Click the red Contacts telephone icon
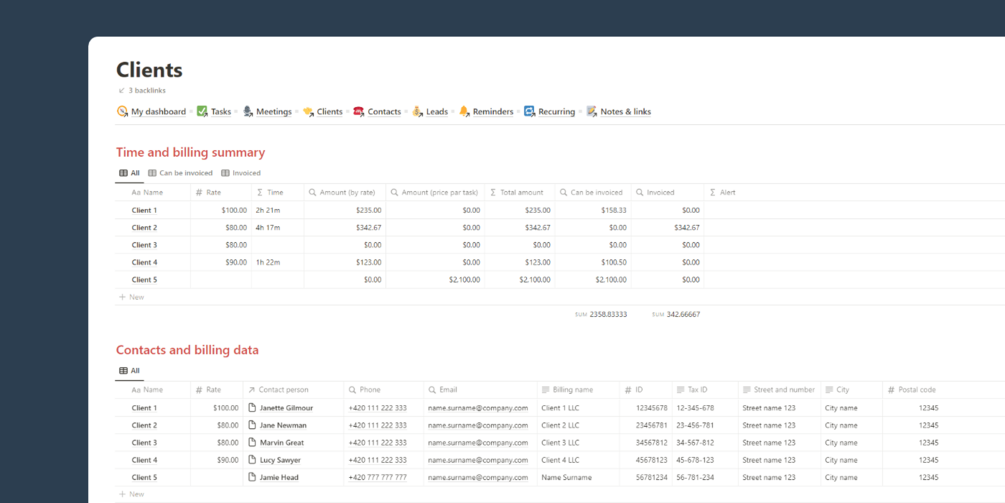The width and height of the screenshot is (1005, 503). click(x=359, y=111)
